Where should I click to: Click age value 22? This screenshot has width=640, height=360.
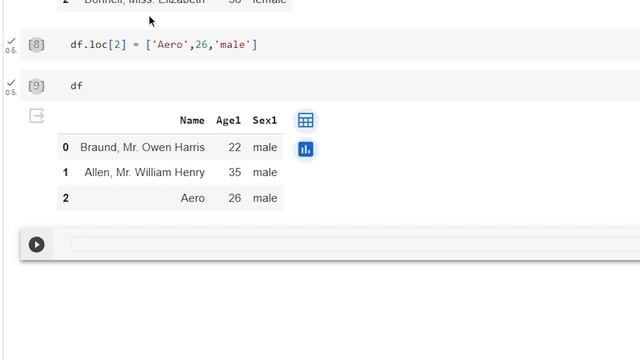[235, 147]
